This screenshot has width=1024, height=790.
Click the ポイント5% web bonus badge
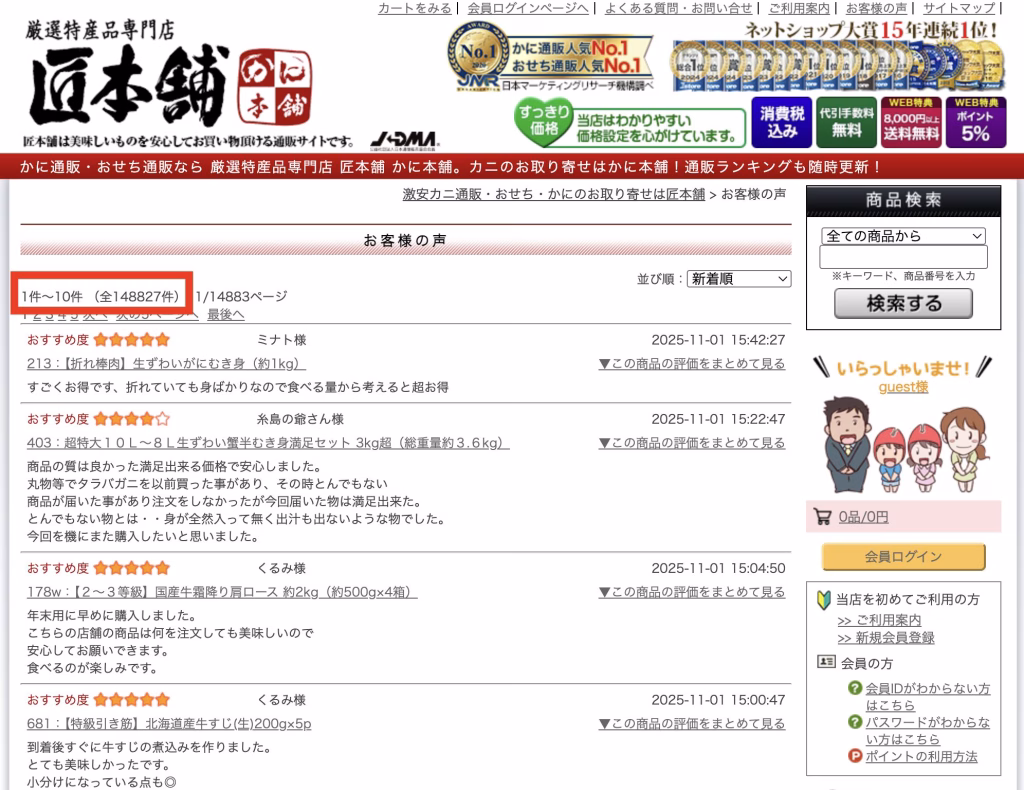point(975,122)
